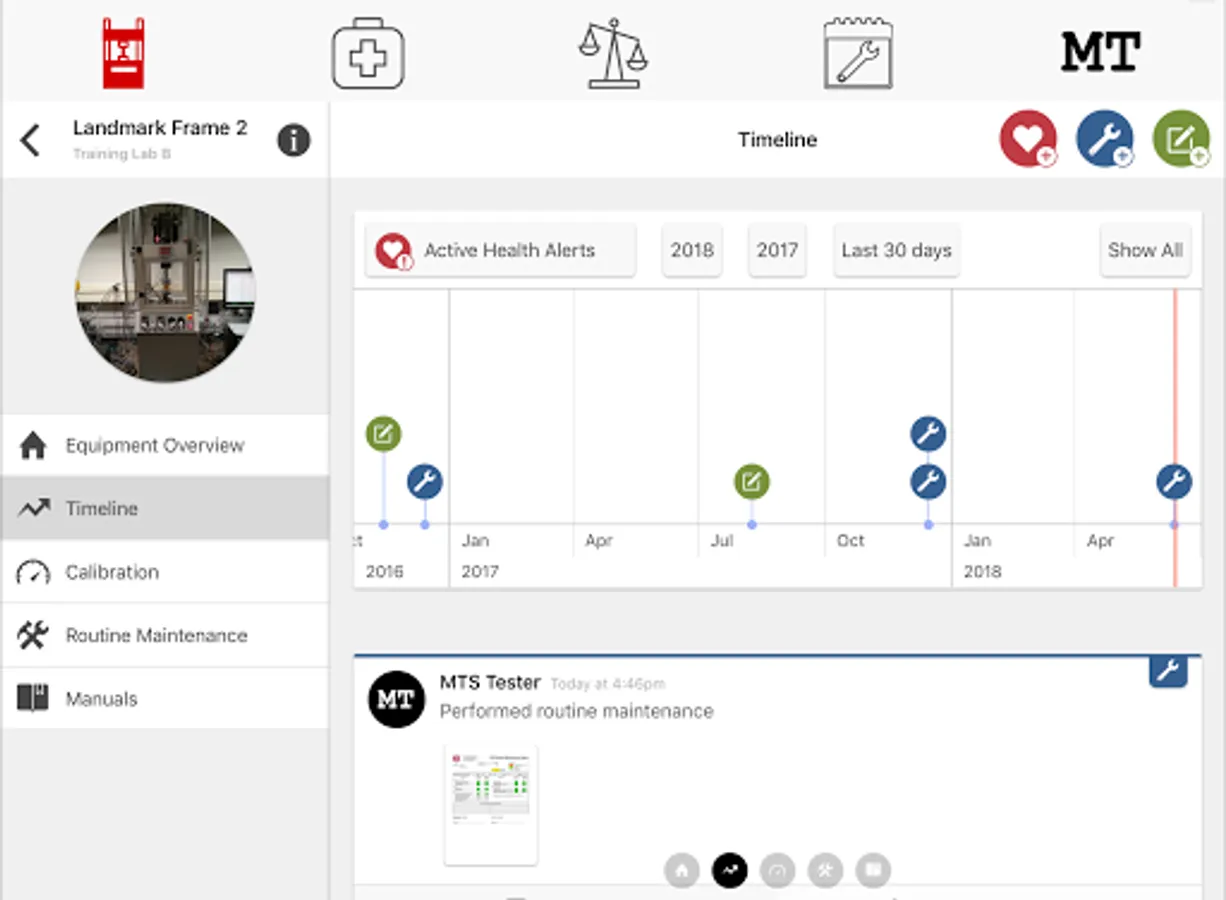Filter by Active Health Alerts
Viewport: 1226px width, 900px height.
point(500,250)
